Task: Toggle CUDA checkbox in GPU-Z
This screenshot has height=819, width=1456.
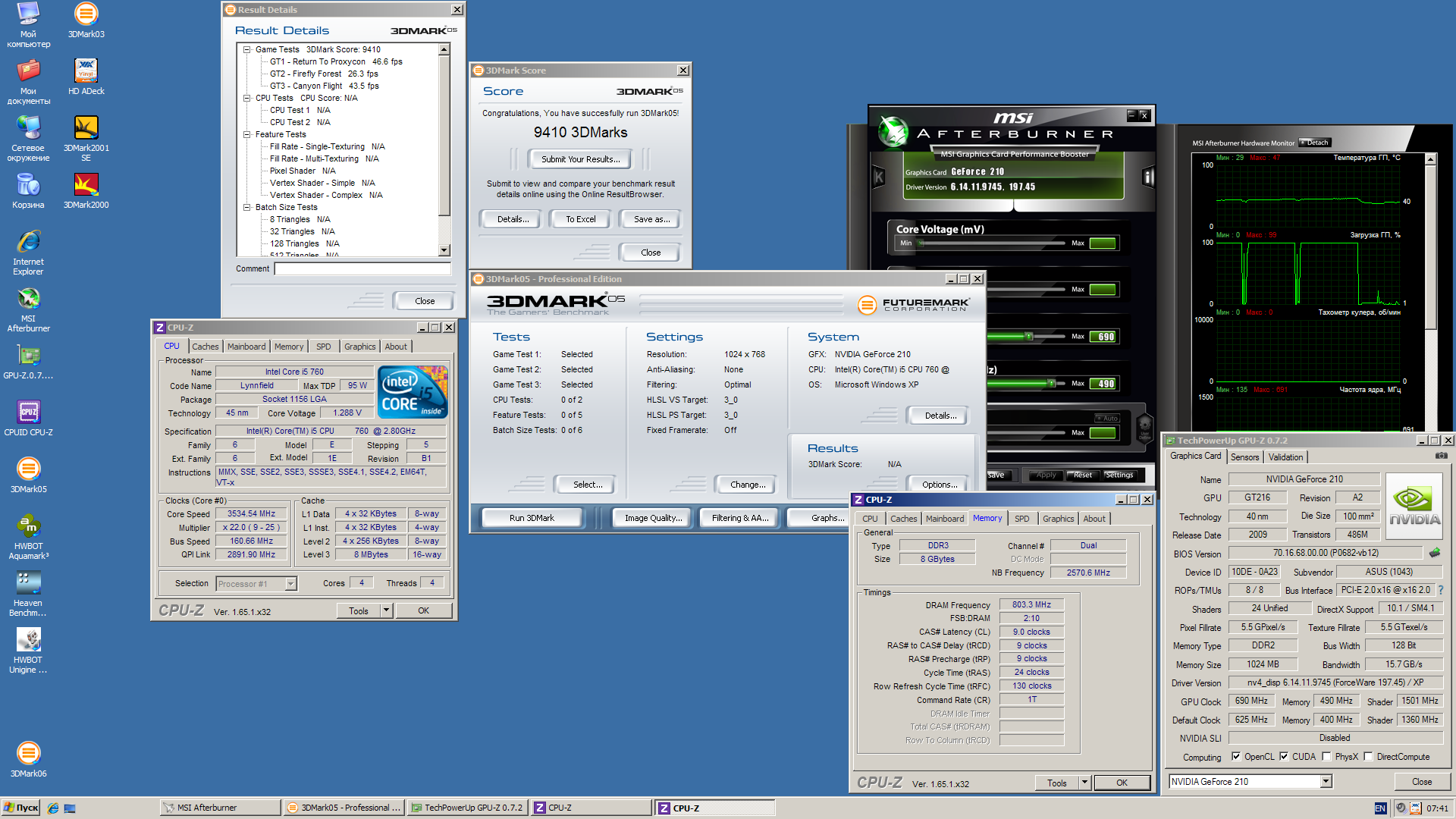Action: pos(1284,756)
